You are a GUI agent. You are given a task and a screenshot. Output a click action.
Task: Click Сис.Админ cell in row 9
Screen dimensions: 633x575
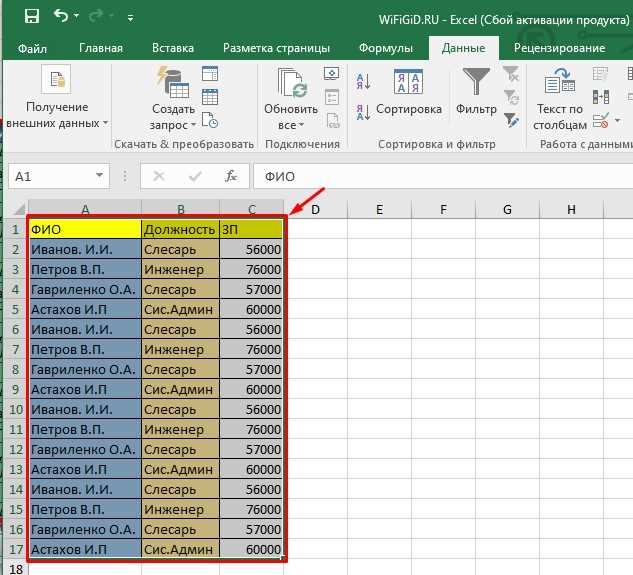180,389
